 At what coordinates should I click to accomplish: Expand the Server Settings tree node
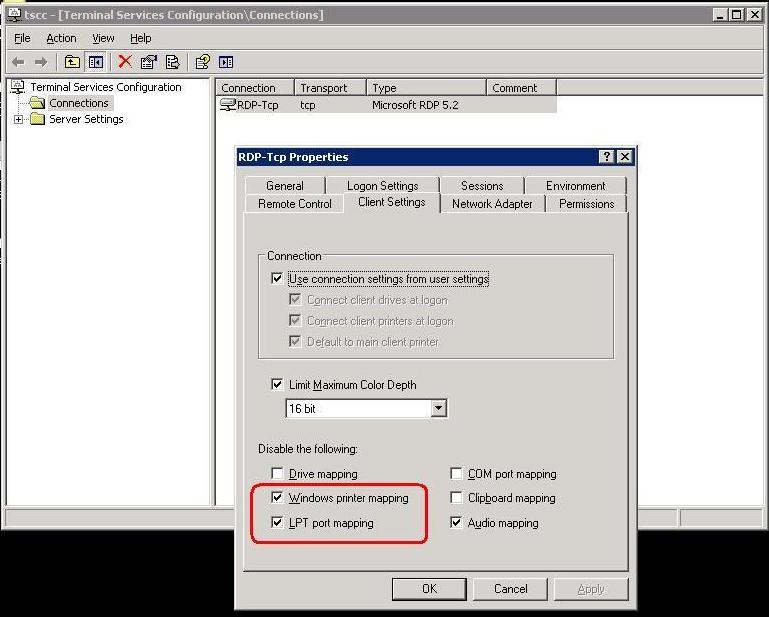(x=19, y=119)
